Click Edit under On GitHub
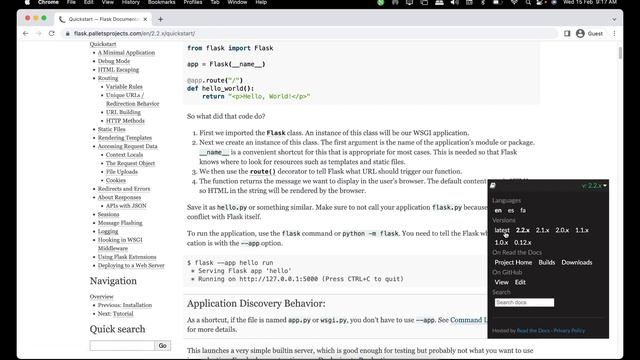 (520, 282)
